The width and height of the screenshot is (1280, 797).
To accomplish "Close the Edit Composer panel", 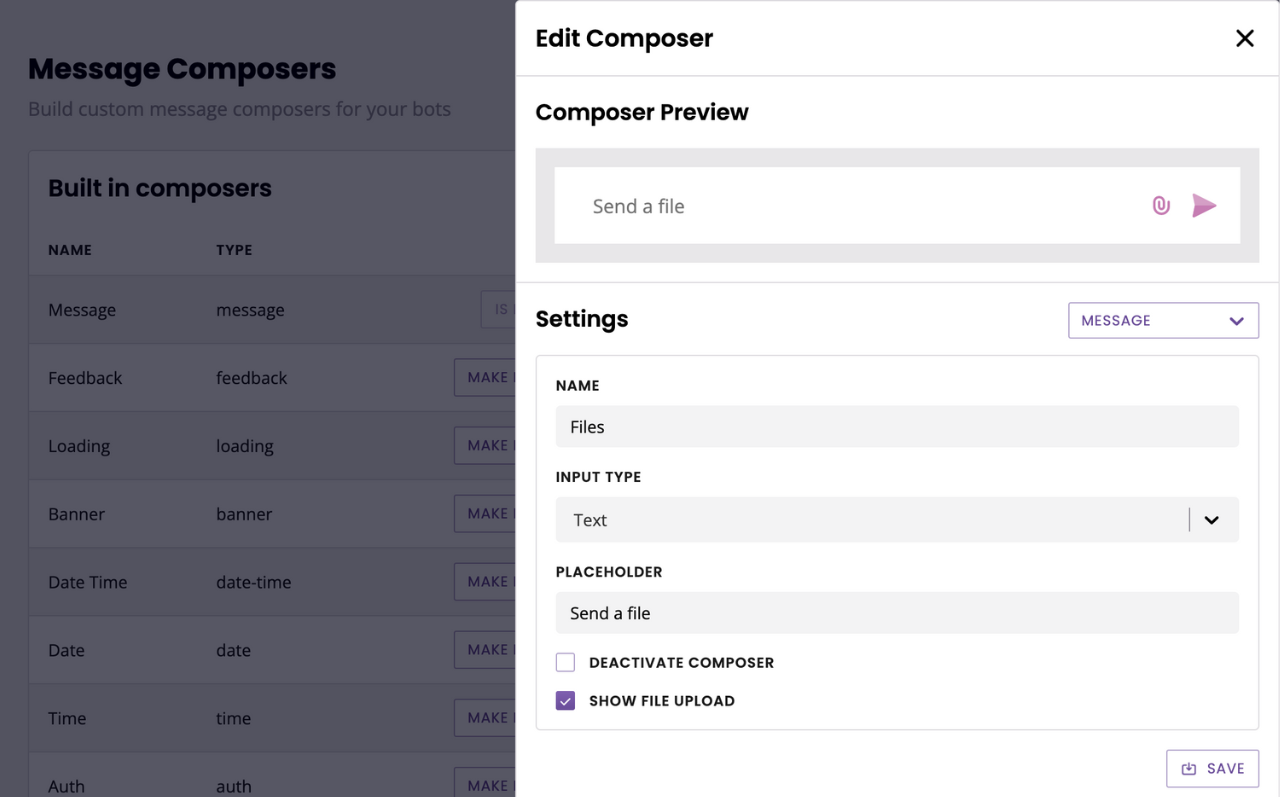I will click(x=1245, y=38).
